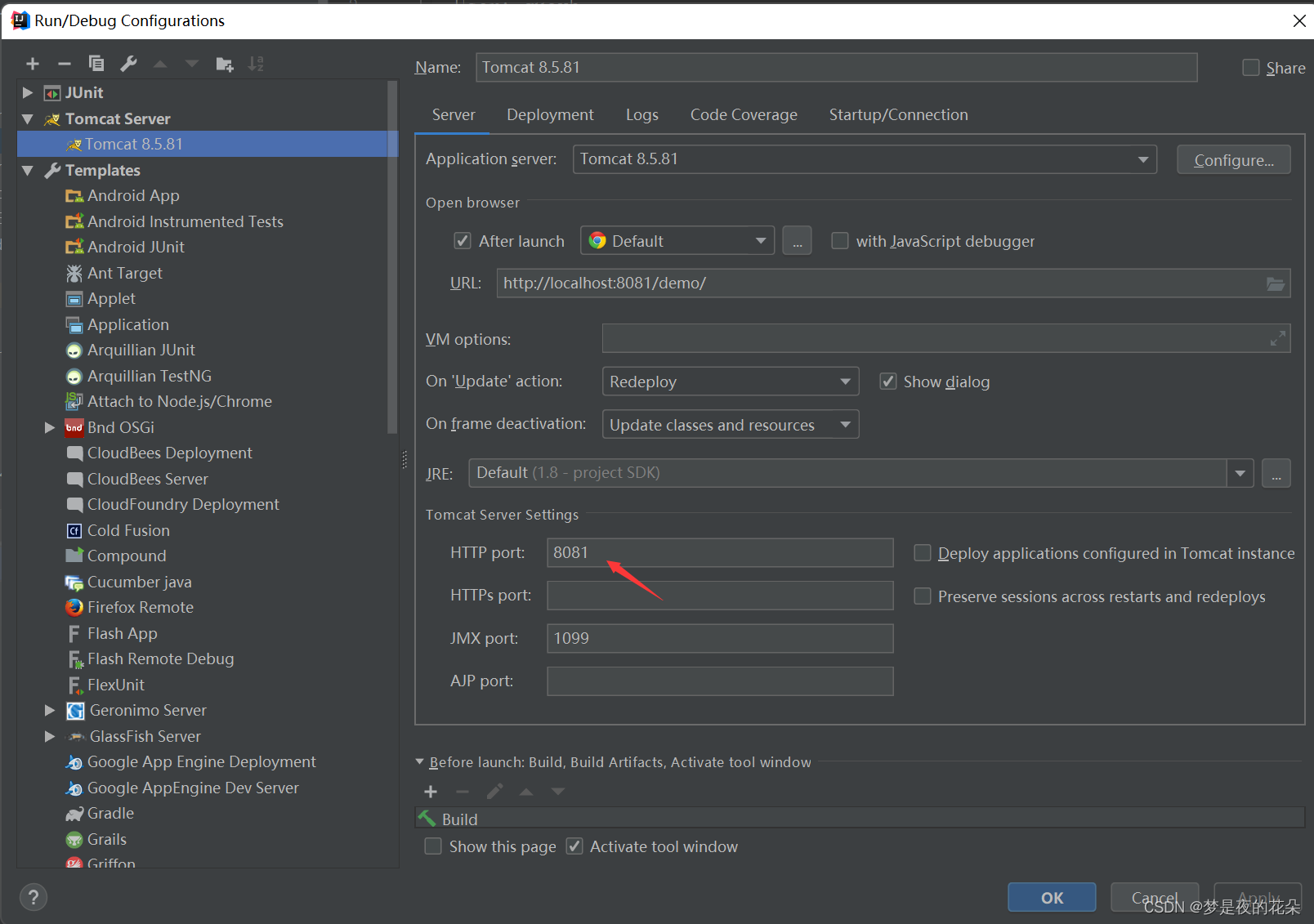The width and height of the screenshot is (1314, 924).
Task: Open On frame deactivation dropdown
Action: [731, 425]
